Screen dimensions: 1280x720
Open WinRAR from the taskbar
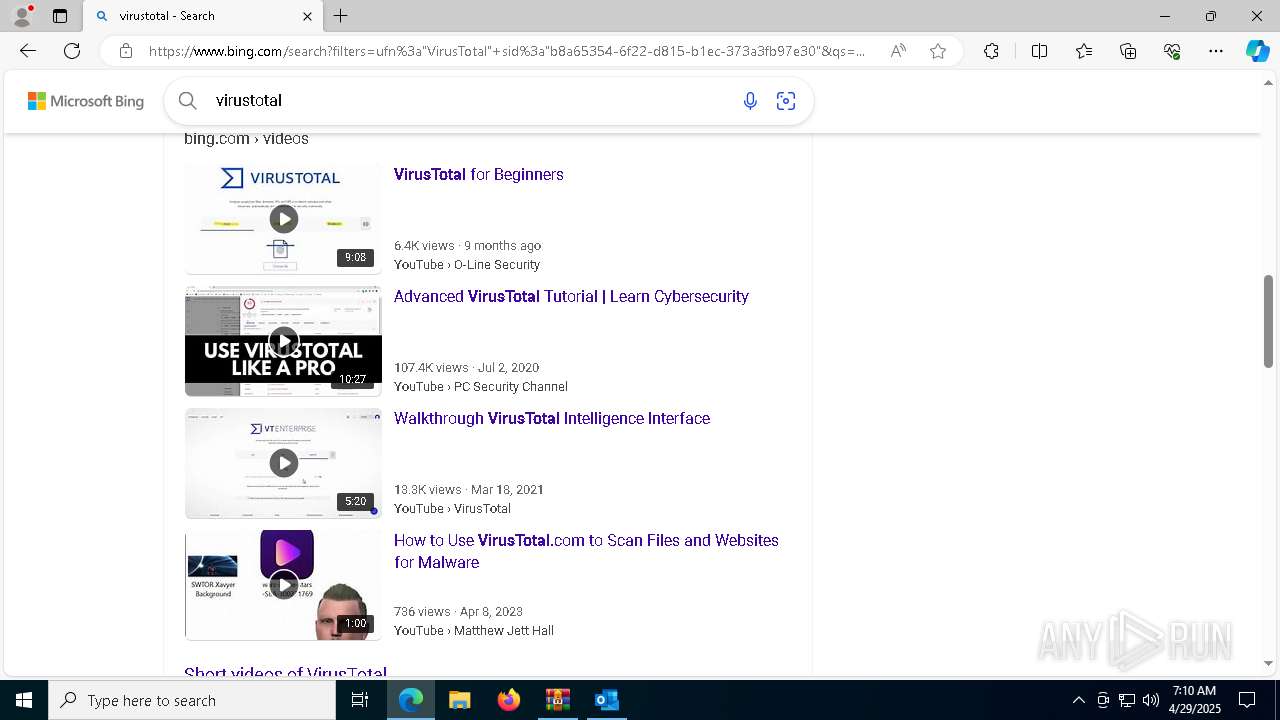[557, 700]
